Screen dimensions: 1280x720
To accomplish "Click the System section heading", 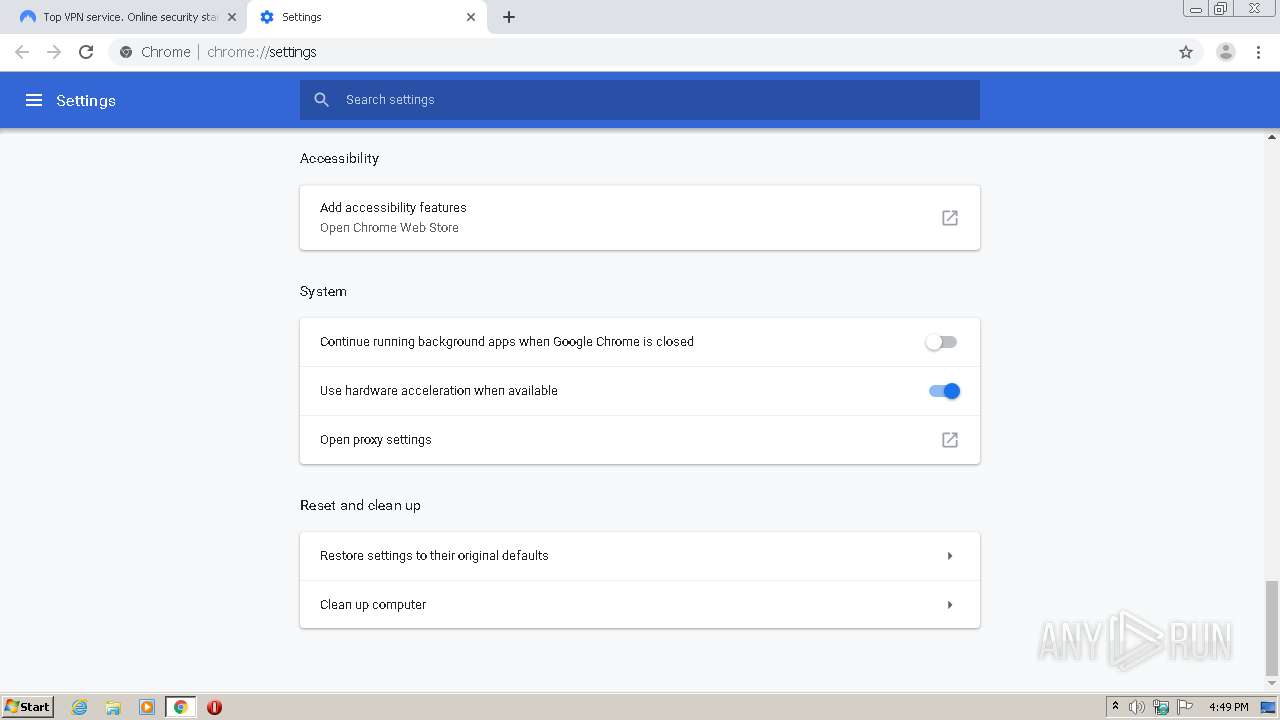I will point(323,291).
